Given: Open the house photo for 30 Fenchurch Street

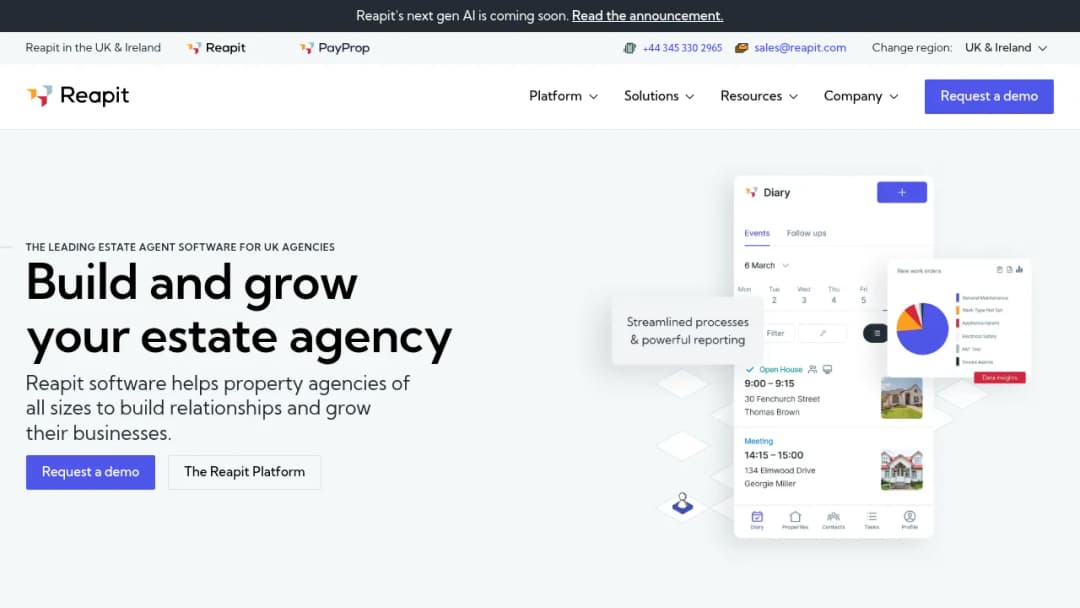Looking at the screenshot, I should (902, 398).
